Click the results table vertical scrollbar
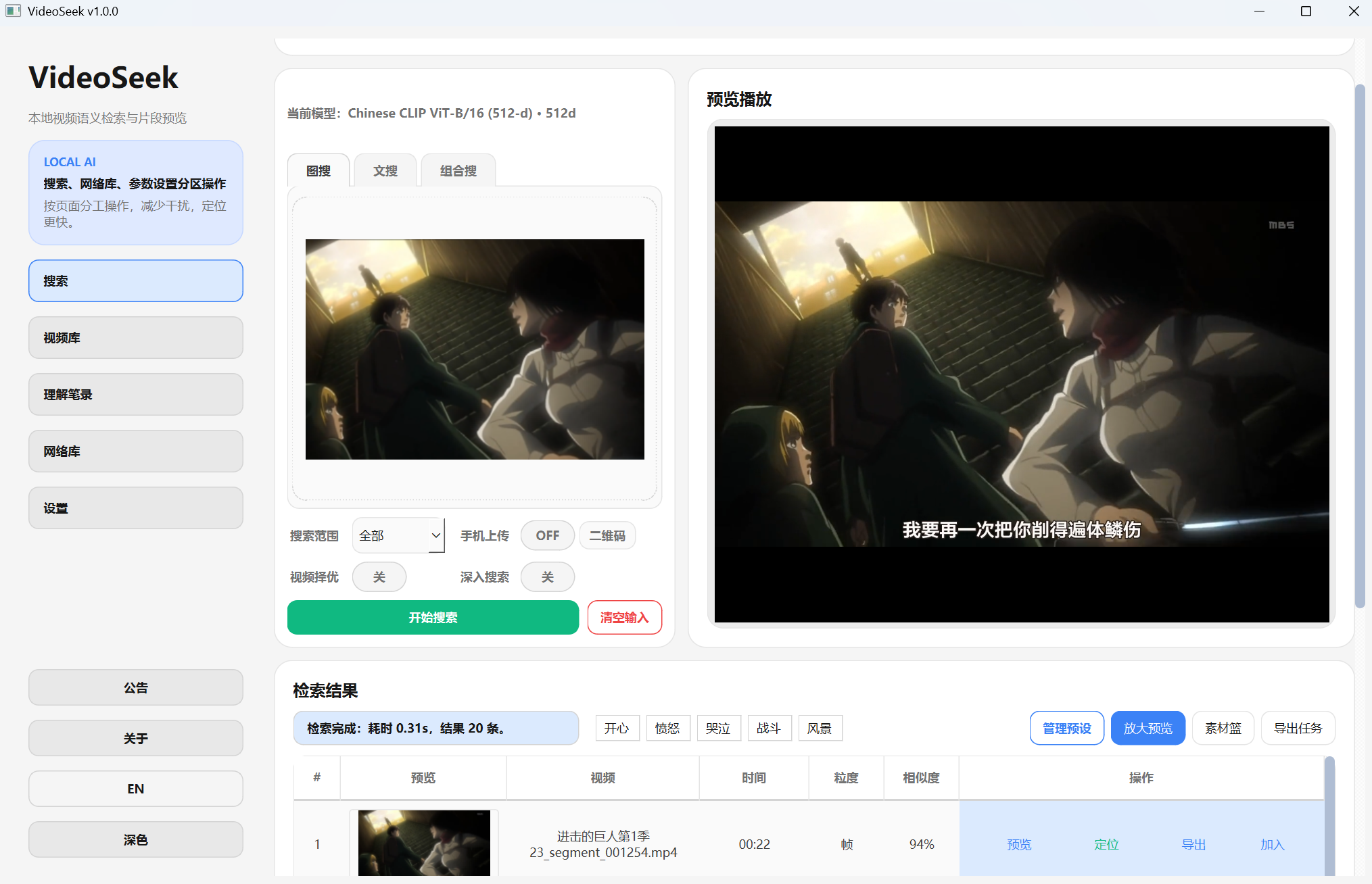The height and width of the screenshot is (884, 1372). 1329,816
